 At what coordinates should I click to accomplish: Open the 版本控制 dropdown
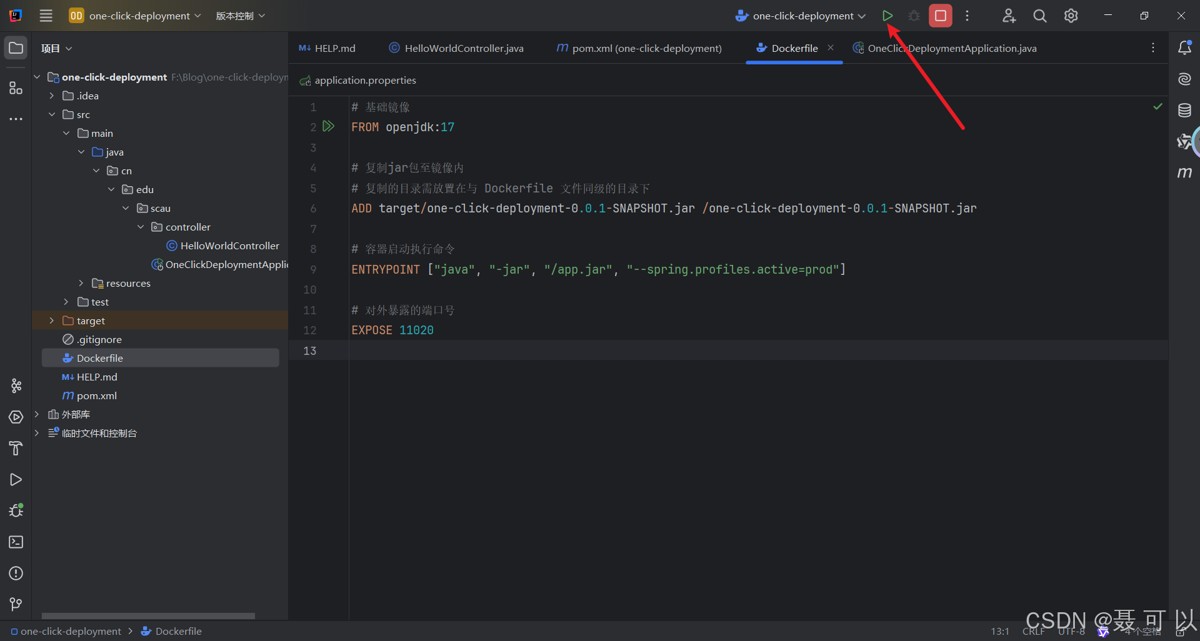pyautogui.click(x=240, y=16)
